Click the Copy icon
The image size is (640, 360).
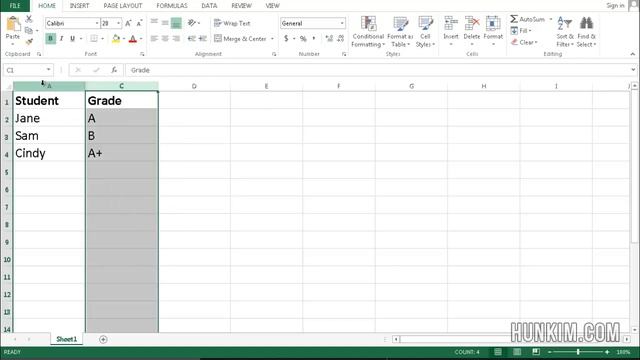[x=28, y=30]
